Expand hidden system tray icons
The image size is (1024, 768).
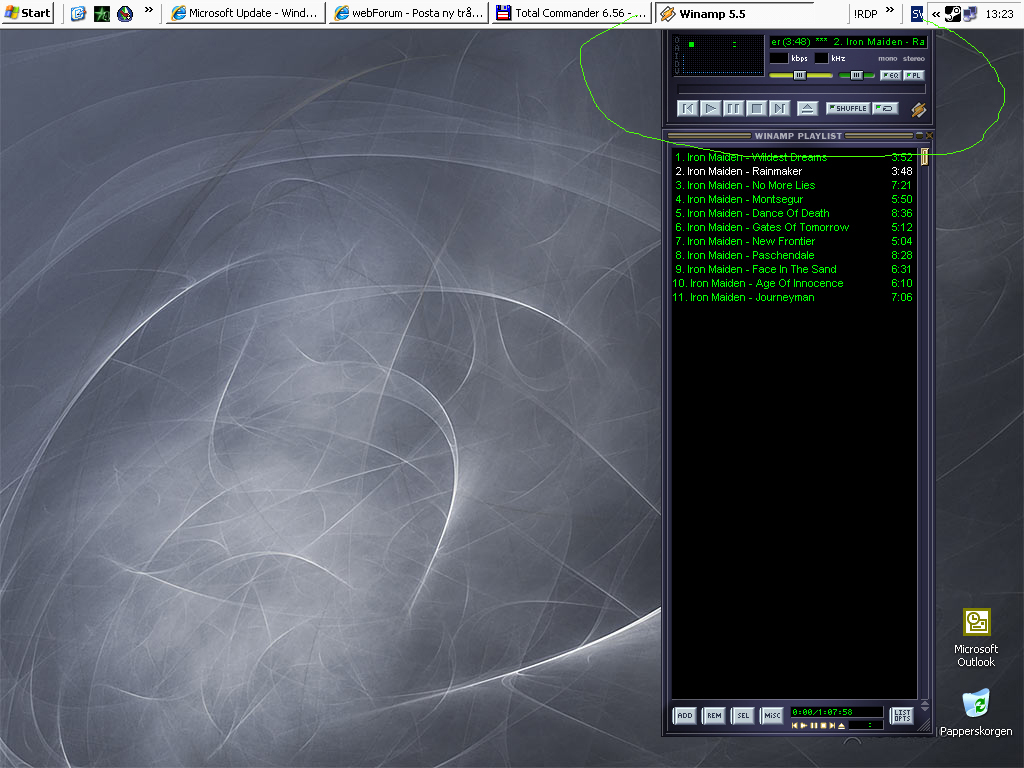pyautogui.click(x=936, y=14)
